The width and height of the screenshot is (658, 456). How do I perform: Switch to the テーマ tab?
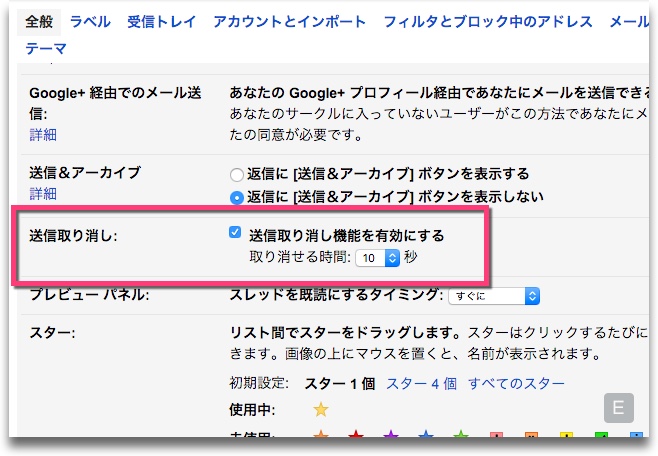(46, 49)
